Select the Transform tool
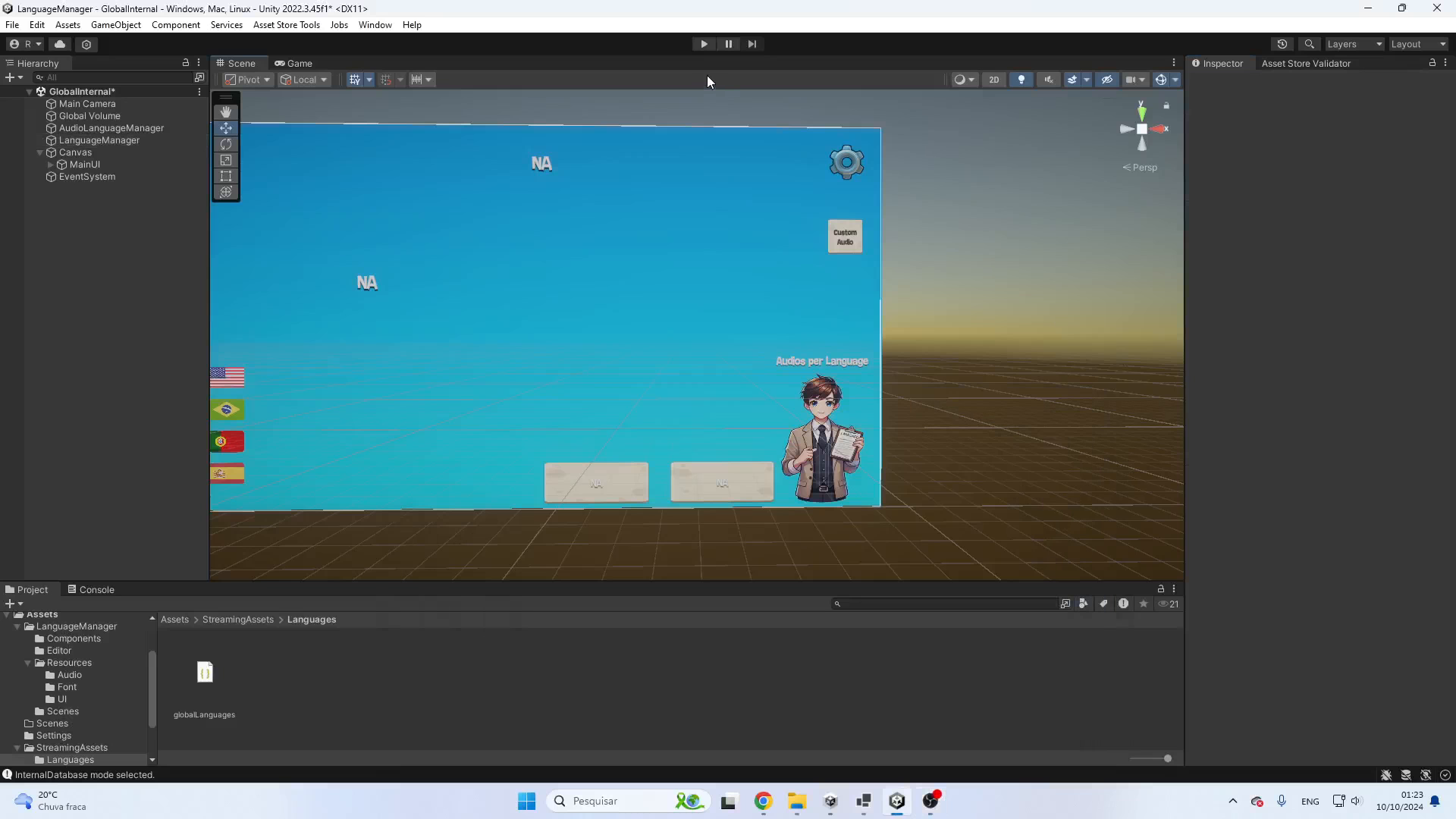The image size is (1456, 819). point(226,192)
